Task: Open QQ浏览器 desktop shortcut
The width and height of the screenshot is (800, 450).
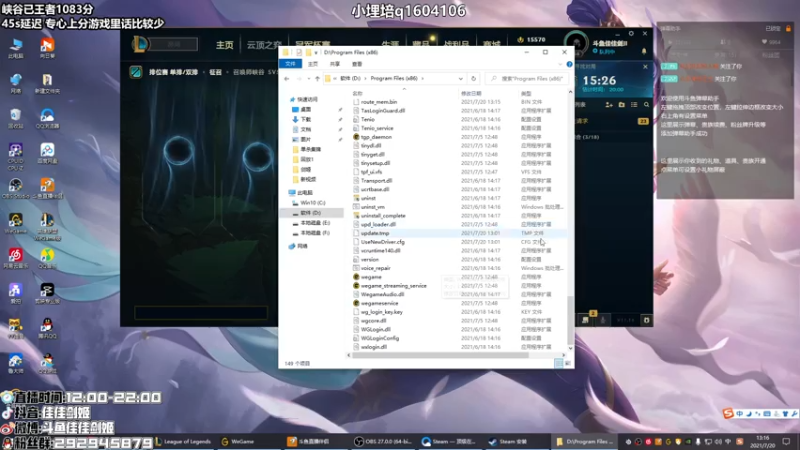Action: [x=47, y=118]
